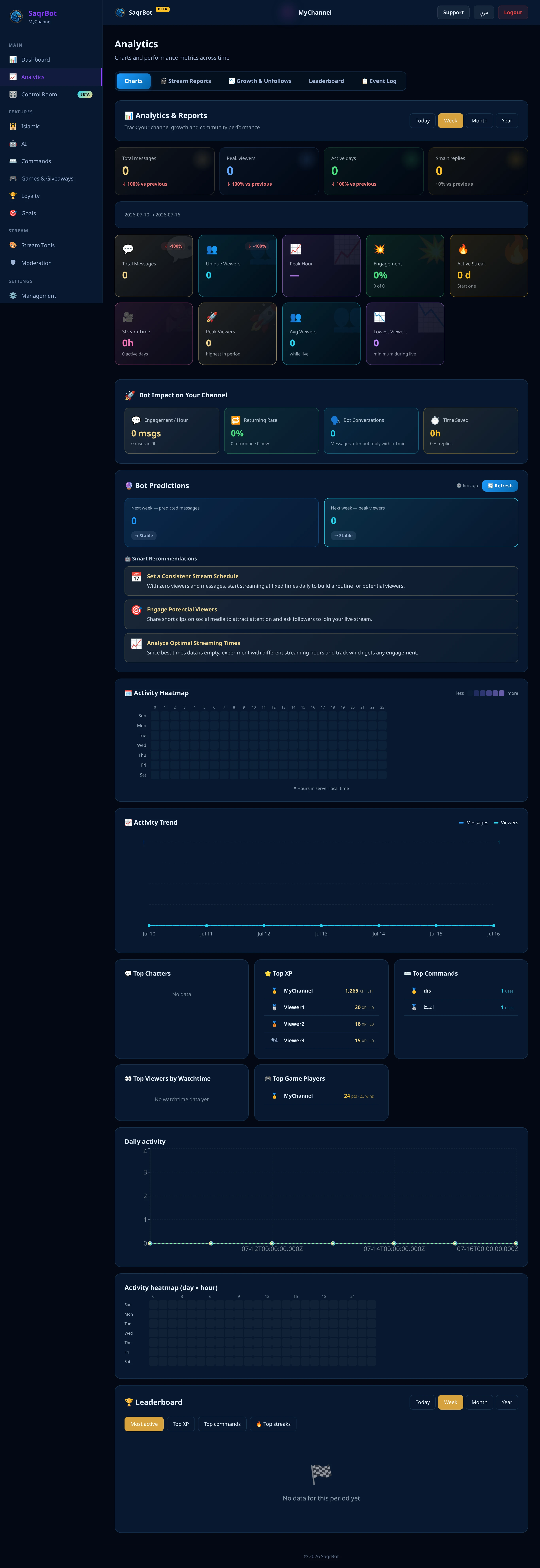Click the Unique Viewers people icon
Viewport: 540px width, 1568px height.
coord(211,249)
